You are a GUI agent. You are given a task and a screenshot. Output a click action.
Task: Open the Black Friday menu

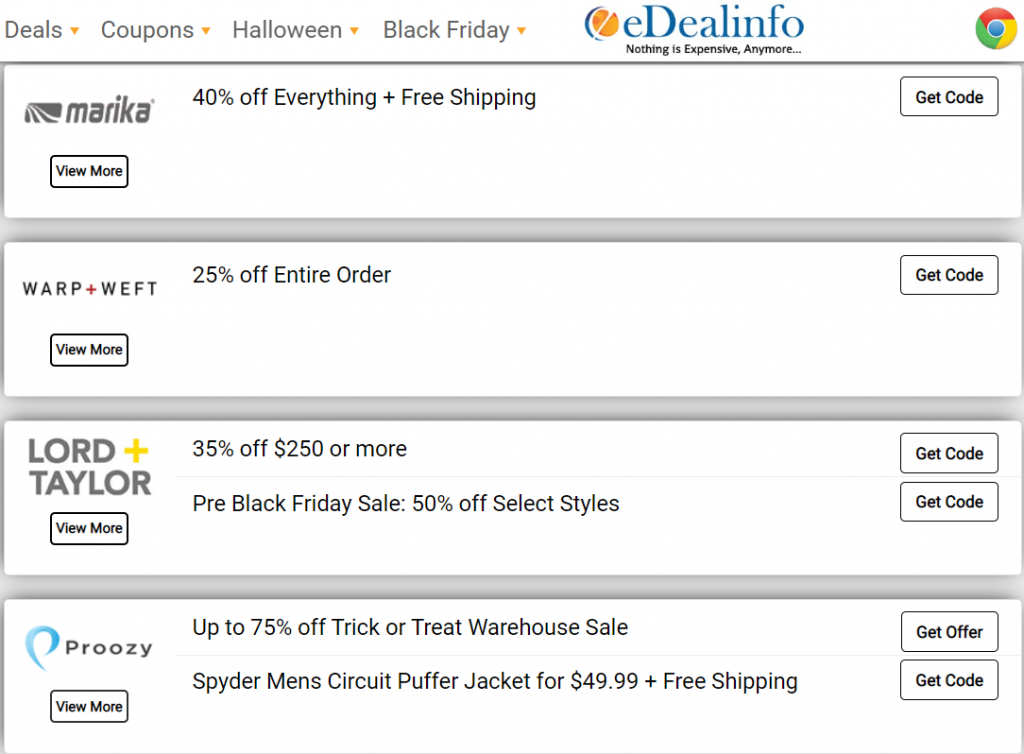(455, 30)
